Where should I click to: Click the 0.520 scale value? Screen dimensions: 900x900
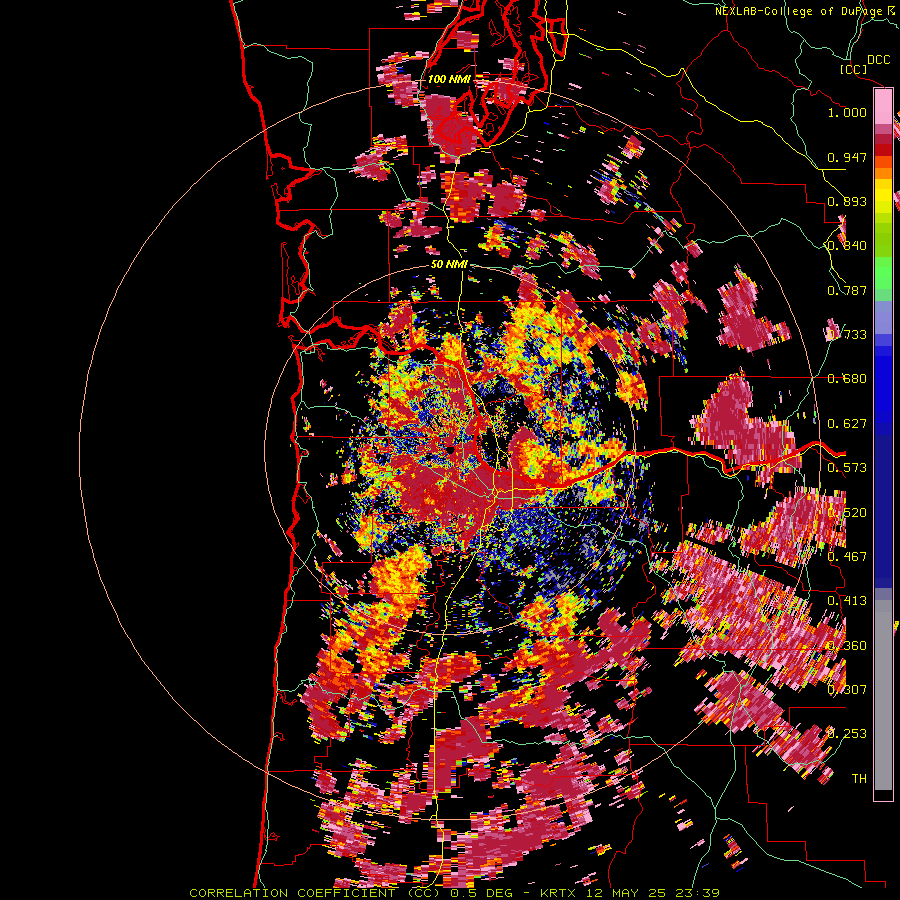click(847, 513)
